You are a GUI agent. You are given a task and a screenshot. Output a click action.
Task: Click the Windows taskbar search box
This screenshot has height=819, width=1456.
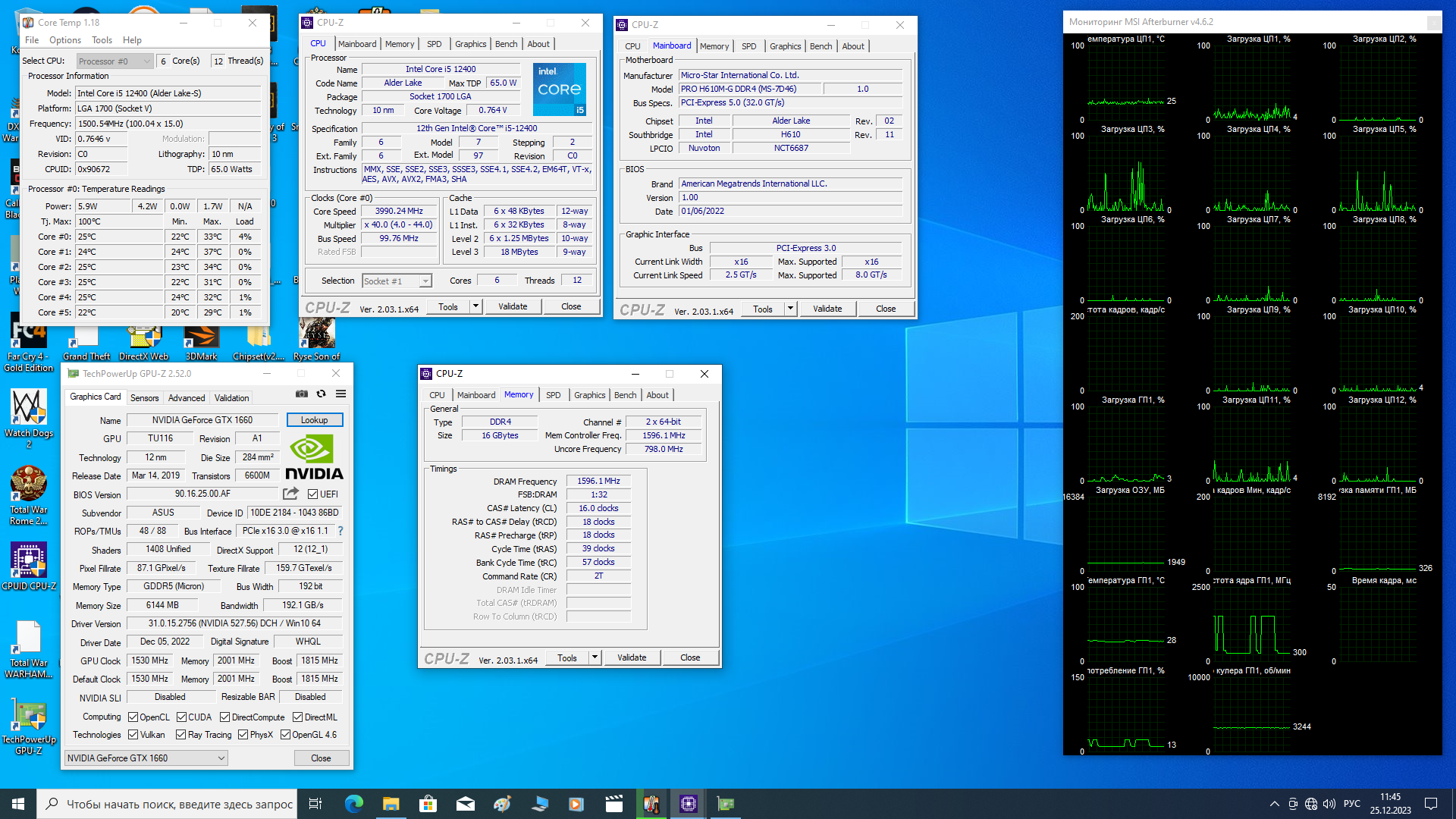tap(179, 804)
